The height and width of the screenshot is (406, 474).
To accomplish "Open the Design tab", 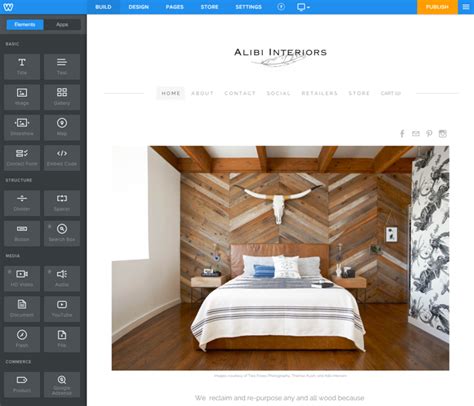I will coord(139,7).
